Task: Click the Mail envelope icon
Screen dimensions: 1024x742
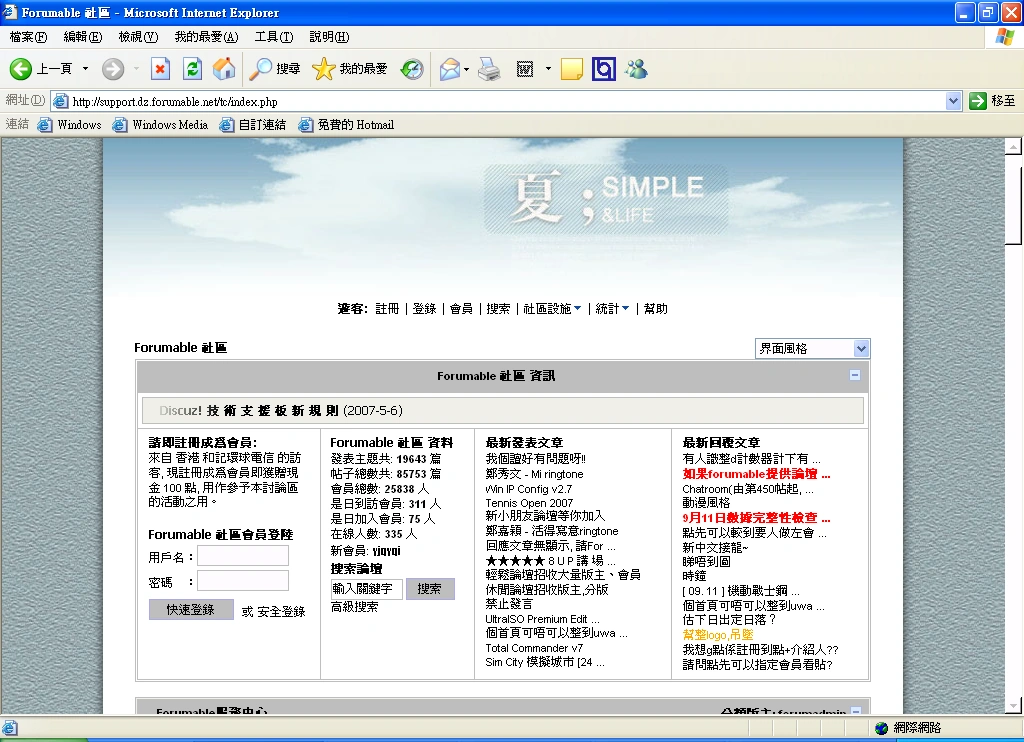Action: click(x=449, y=69)
